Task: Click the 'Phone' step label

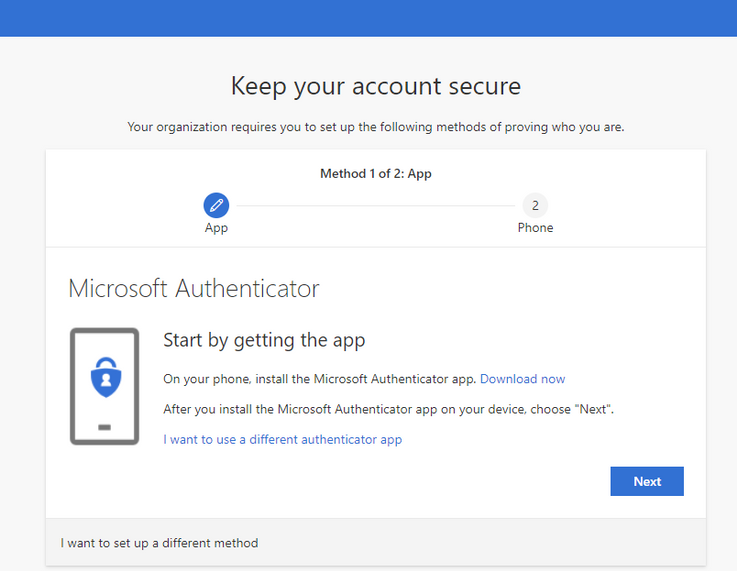Action: pyautogui.click(x=535, y=228)
